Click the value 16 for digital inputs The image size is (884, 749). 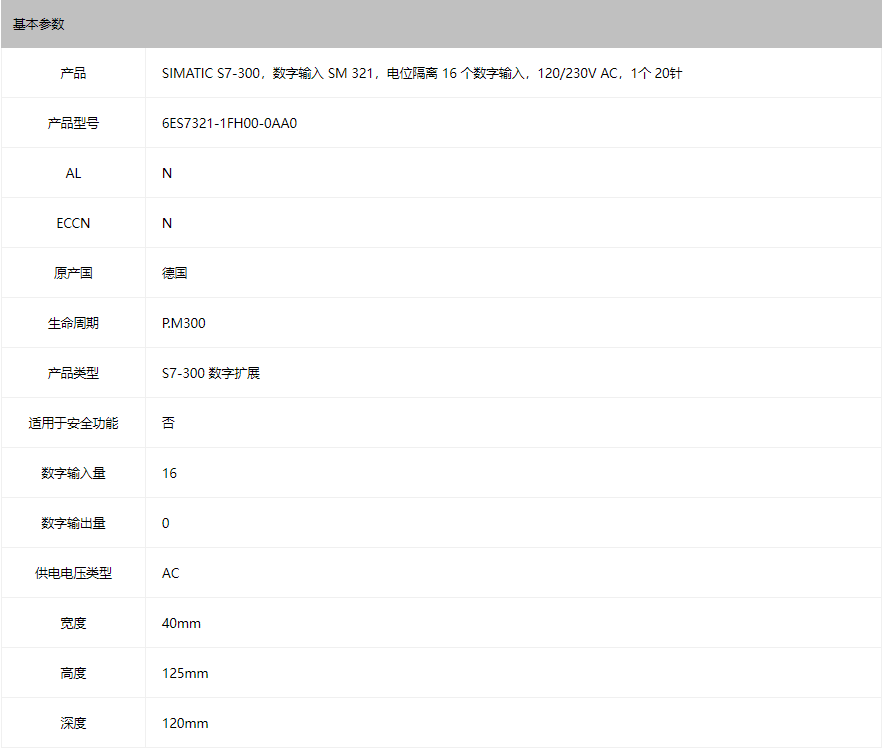pyautogui.click(x=169, y=473)
